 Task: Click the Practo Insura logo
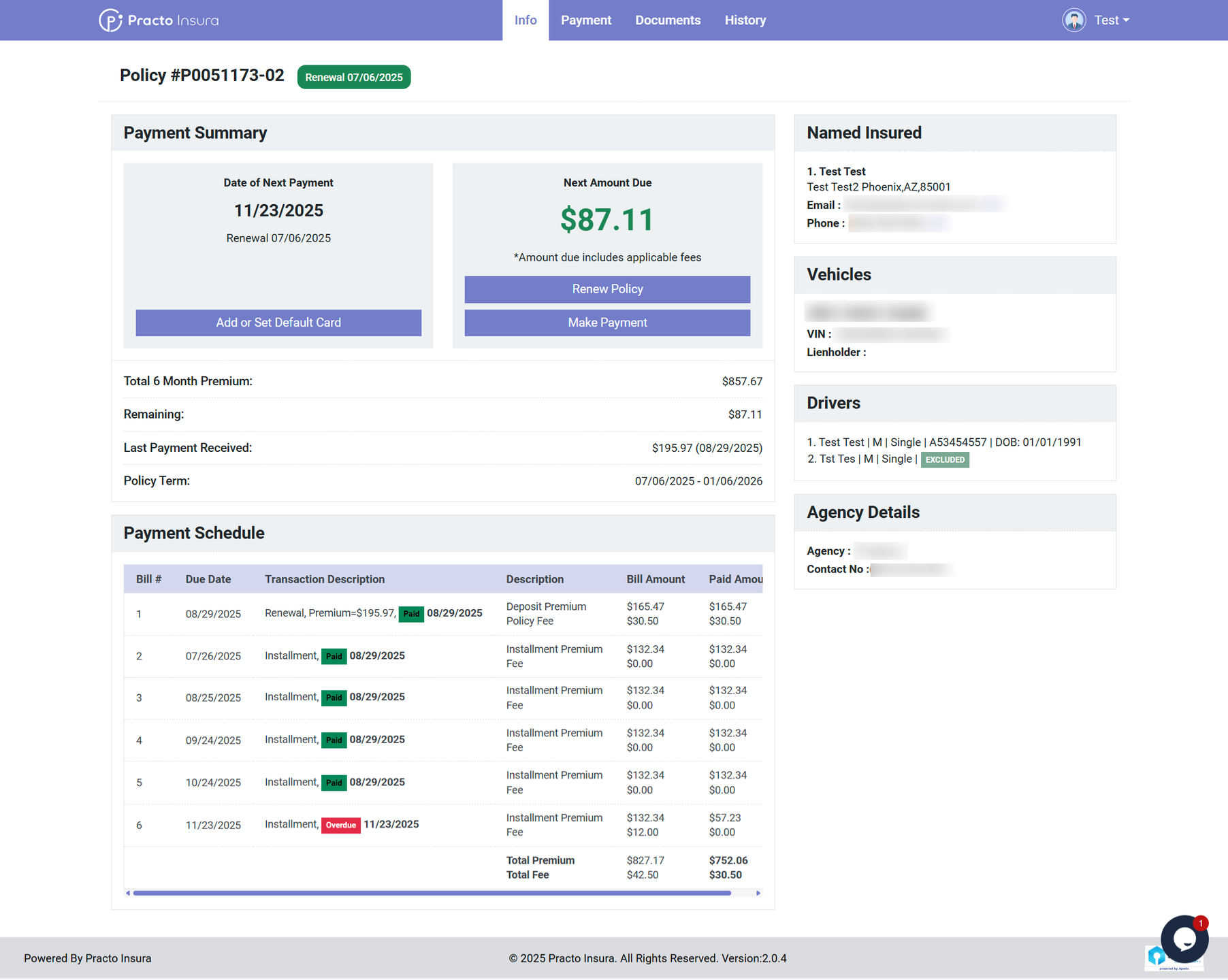click(159, 20)
